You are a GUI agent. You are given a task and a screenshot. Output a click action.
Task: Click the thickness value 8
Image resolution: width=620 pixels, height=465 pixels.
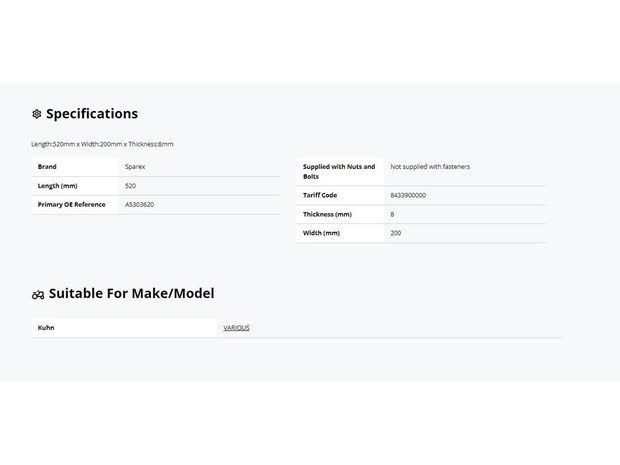392,214
